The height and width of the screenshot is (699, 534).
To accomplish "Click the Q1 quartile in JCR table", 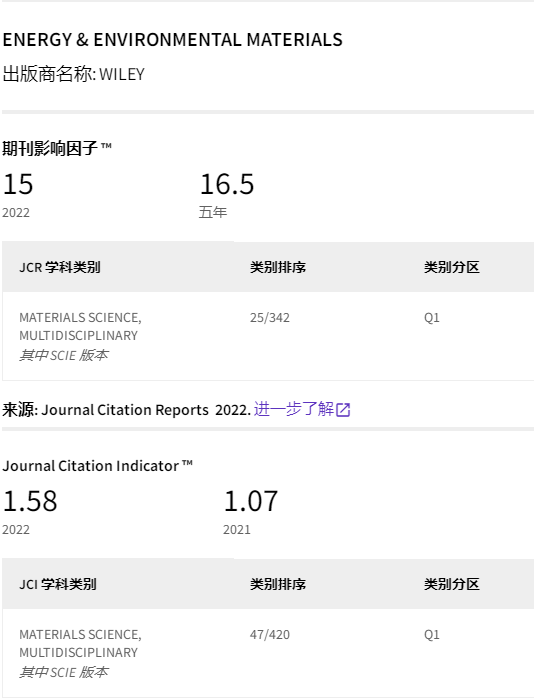I will click(x=431, y=318).
